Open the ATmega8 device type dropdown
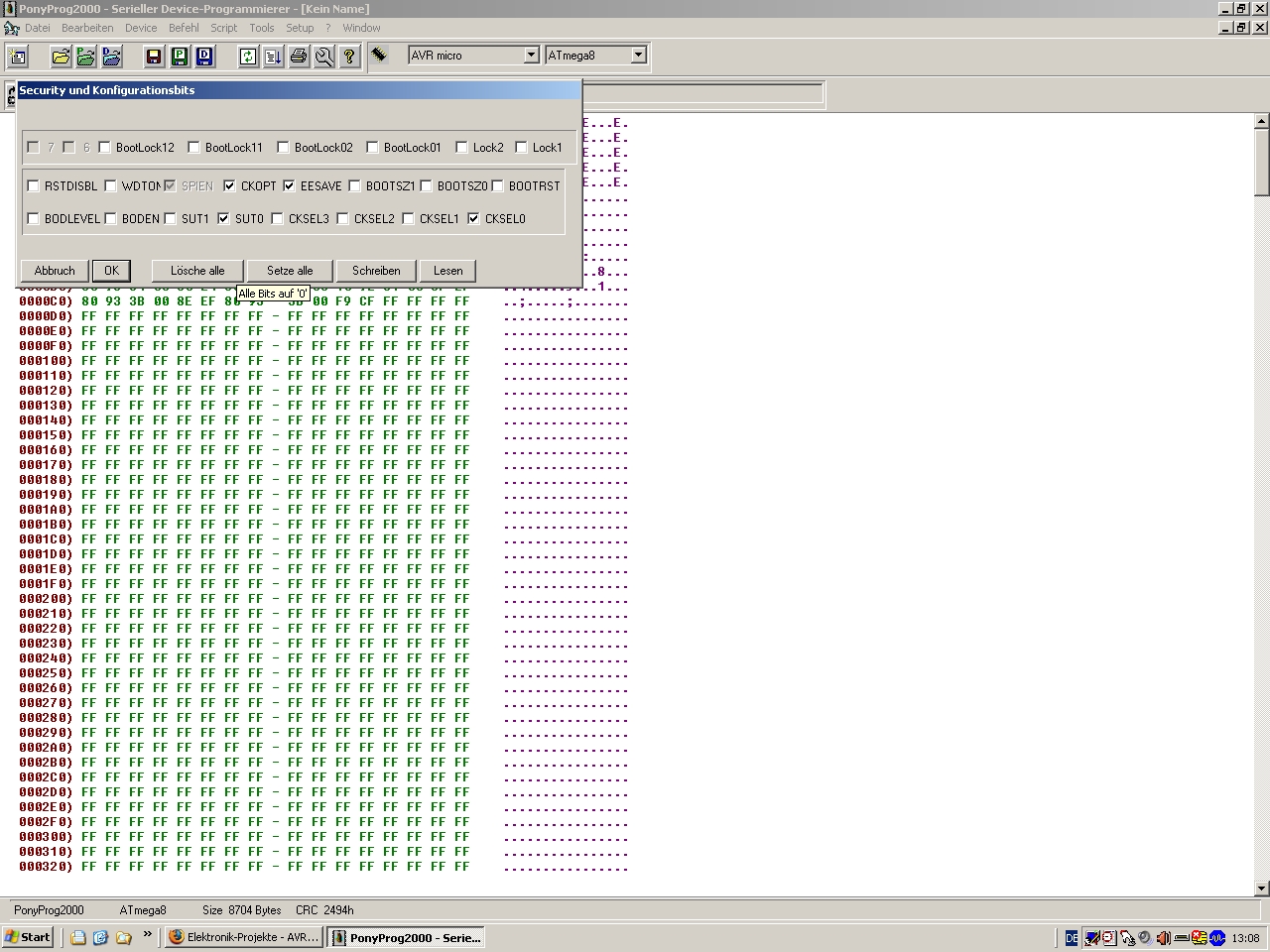Viewport: 1270px width, 952px height. [x=638, y=56]
